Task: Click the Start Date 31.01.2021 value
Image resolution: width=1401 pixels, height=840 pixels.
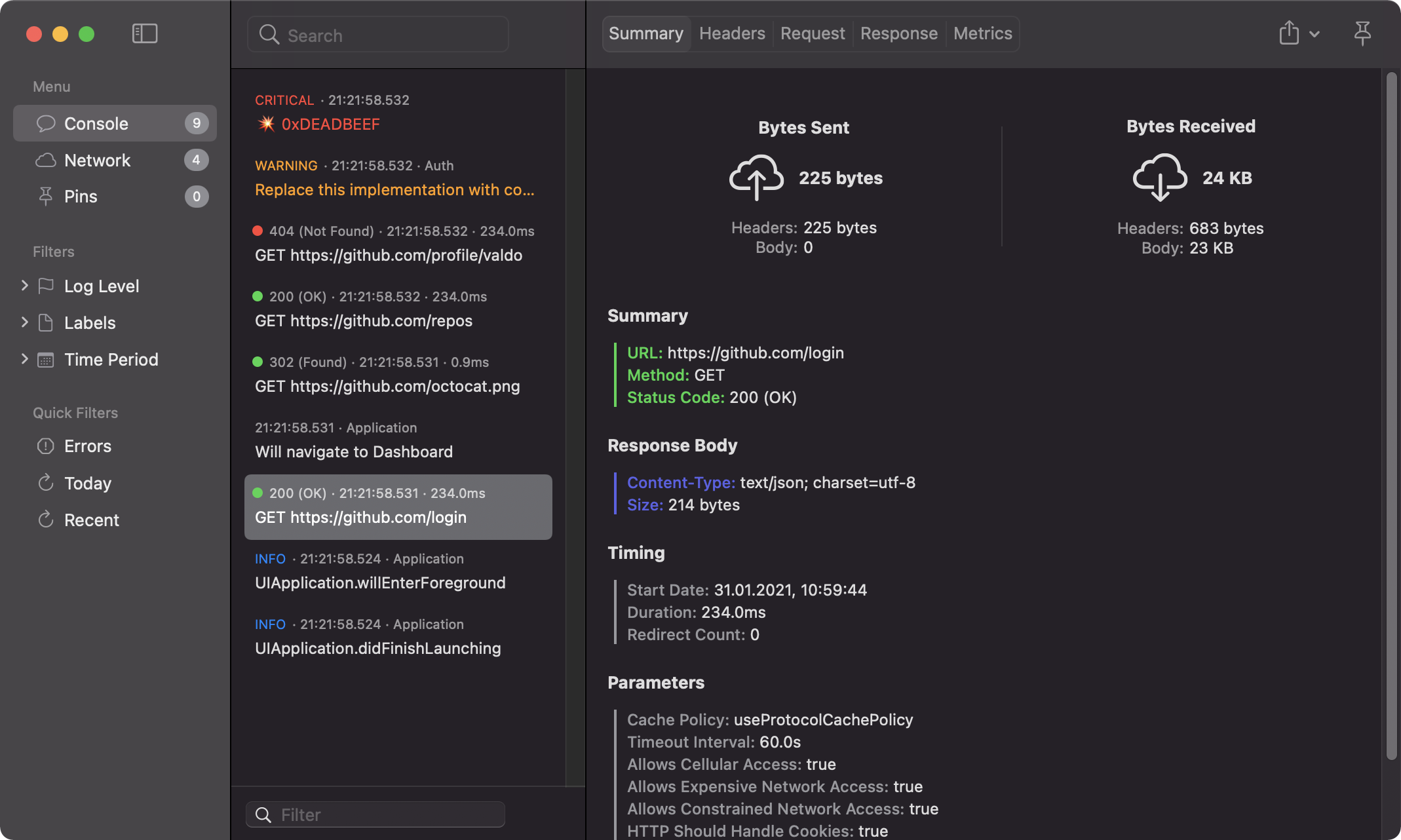Action: 790,590
